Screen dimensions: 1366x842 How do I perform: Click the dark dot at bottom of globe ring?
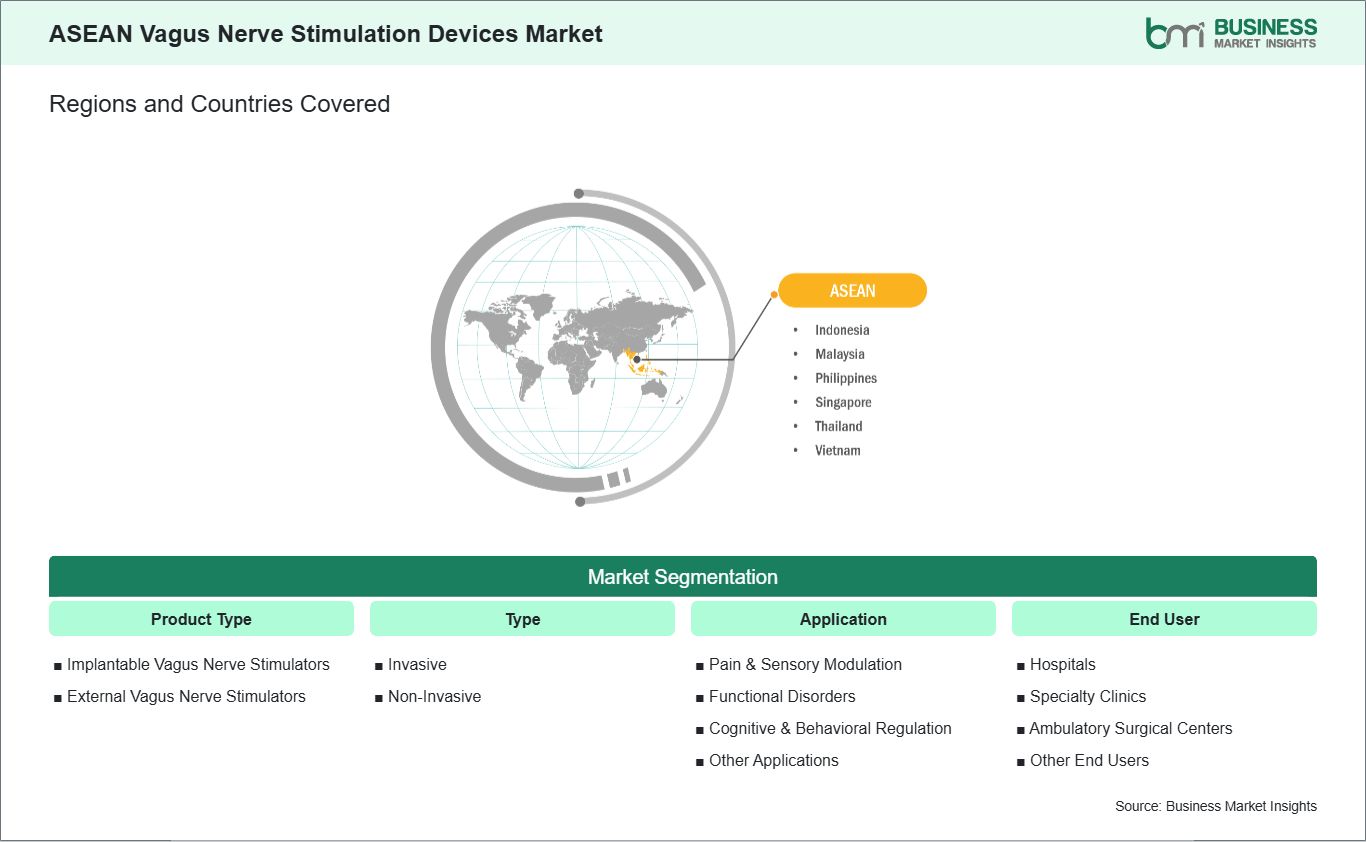[x=580, y=501]
